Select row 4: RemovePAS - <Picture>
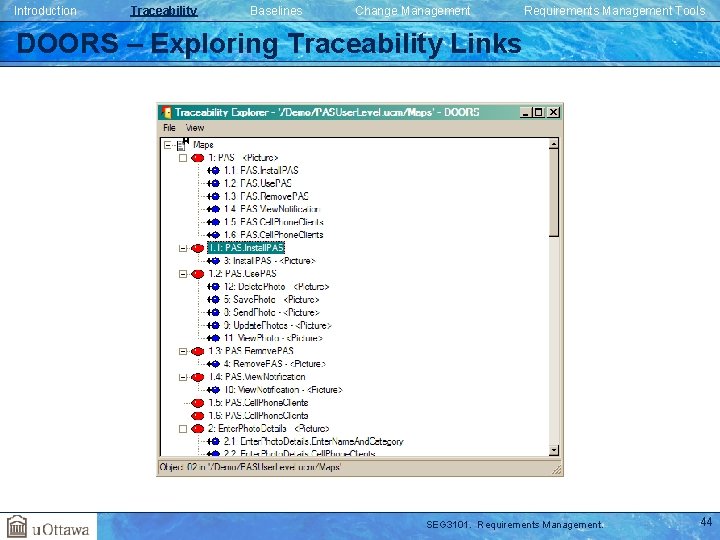Screen dimensions: 720x540 [x=275, y=364]
